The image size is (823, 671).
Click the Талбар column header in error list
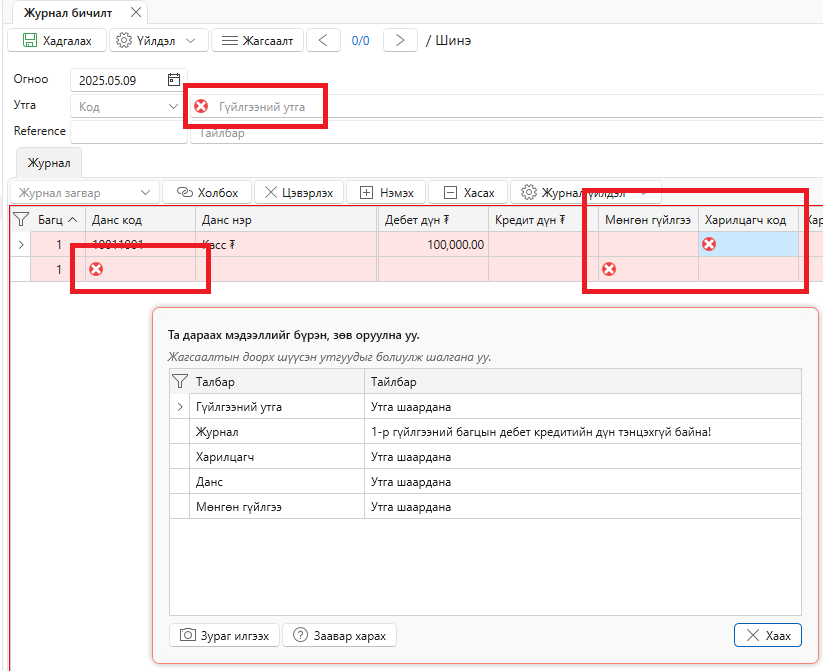pos(277,382)
